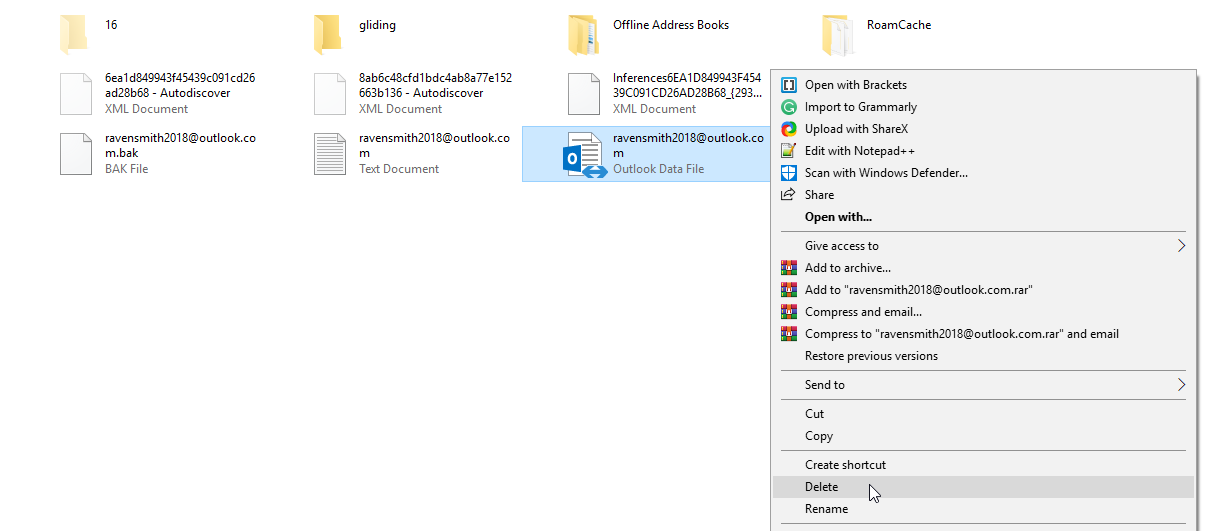The image size is (1206, 531).
Task: Select Rename in the context menu
Action: pos(826,509)
